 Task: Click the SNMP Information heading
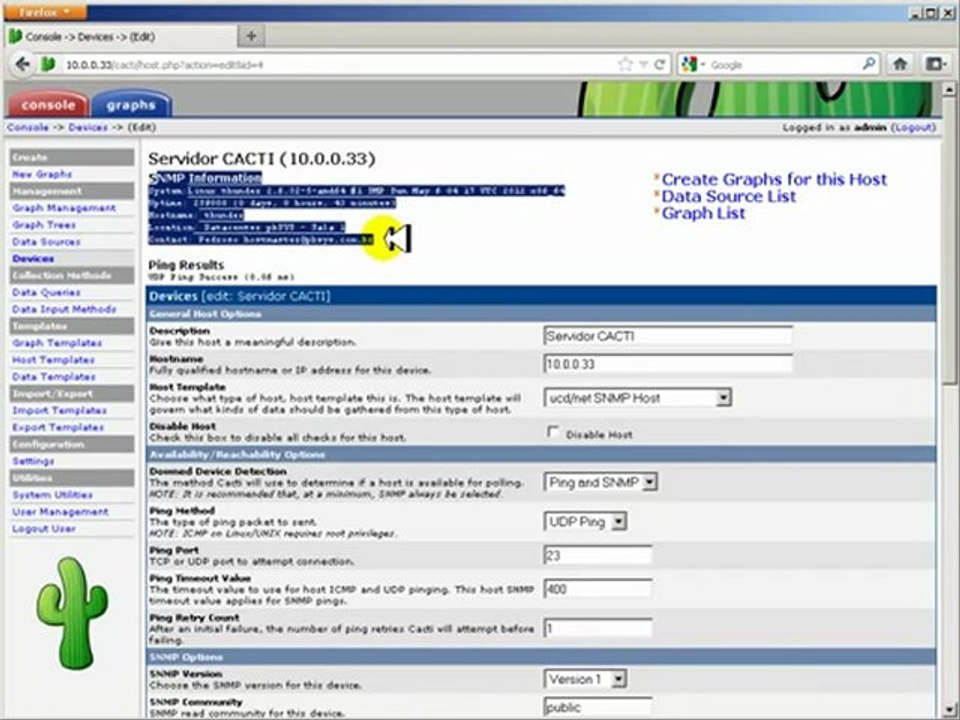click(205, 178)
